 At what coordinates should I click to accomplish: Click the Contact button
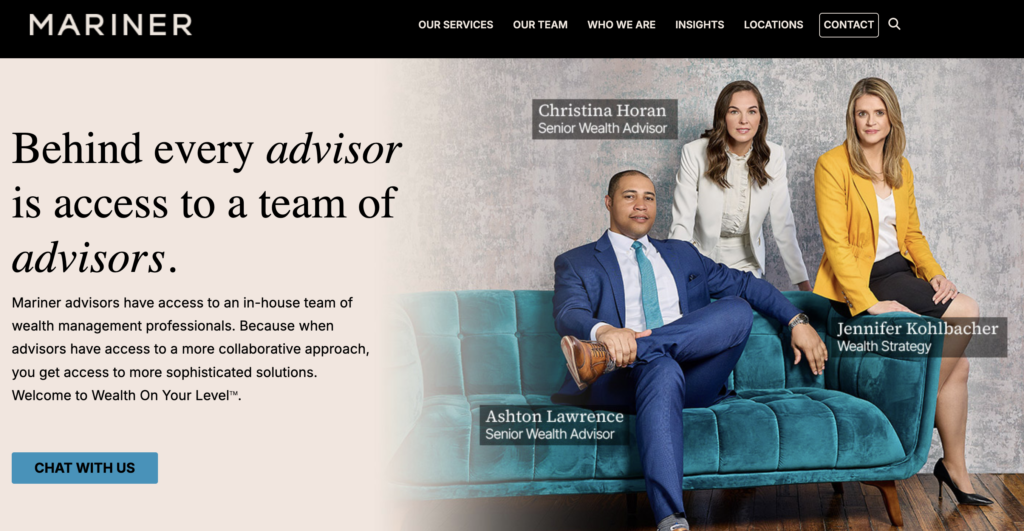tap(848, 25)
